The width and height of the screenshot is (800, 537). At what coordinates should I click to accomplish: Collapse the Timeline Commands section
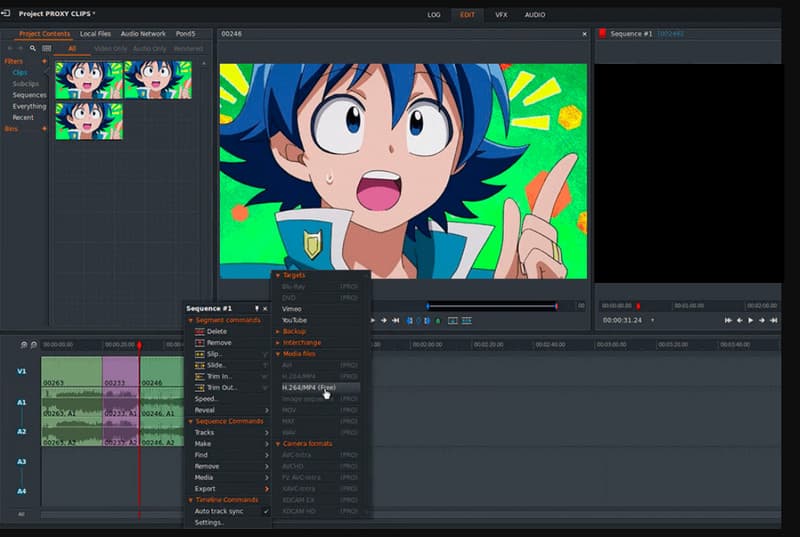[x=191, y=500]
